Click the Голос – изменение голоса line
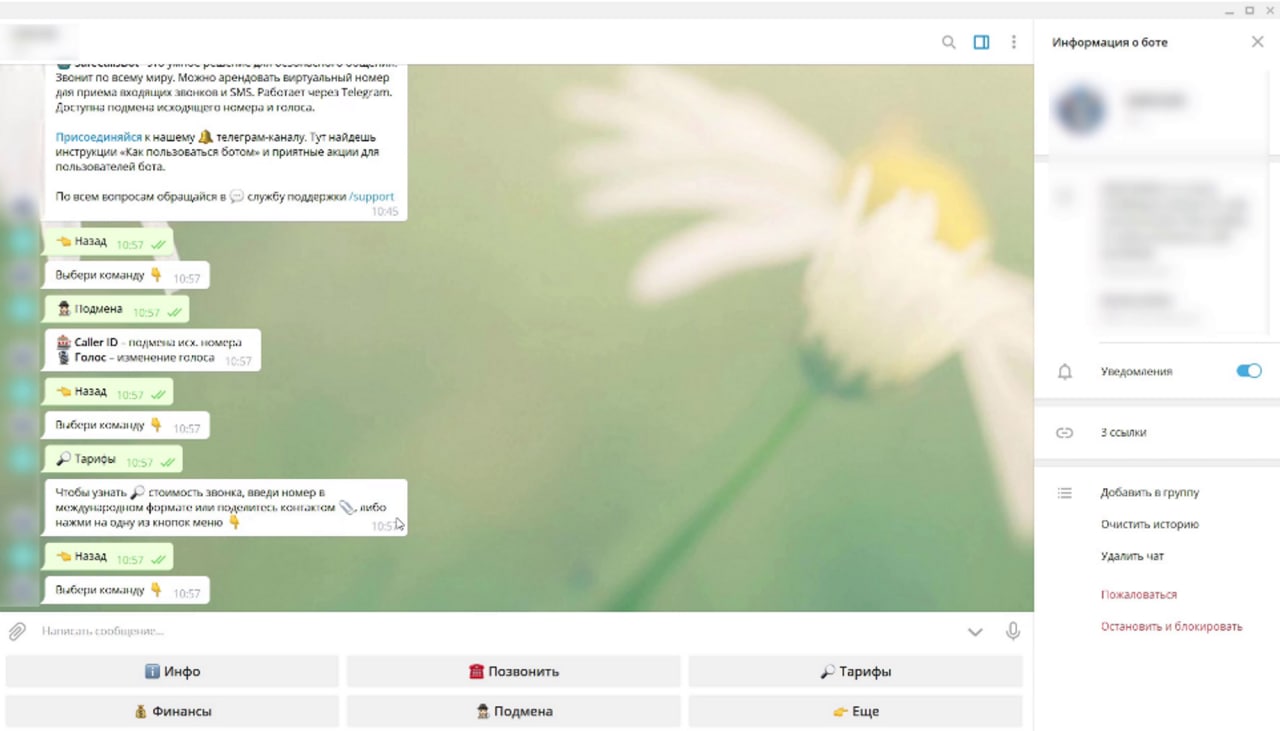1280x731 pixels. pyautogui.click(x=135, y=357)
